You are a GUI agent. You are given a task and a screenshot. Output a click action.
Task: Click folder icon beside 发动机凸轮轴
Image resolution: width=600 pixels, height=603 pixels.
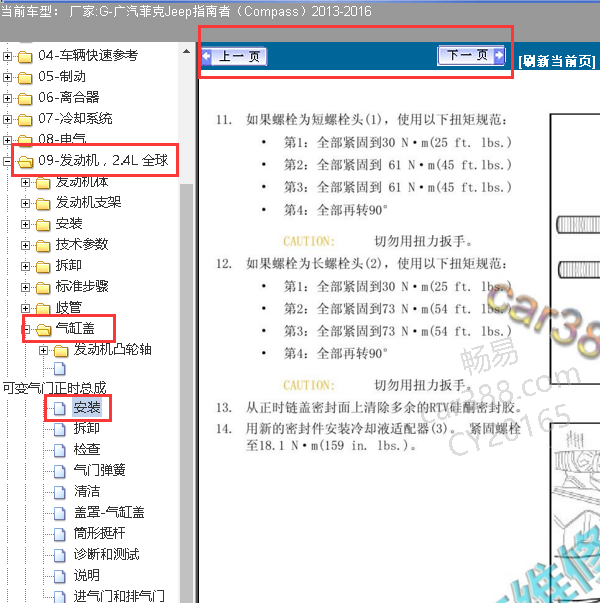(x=61, y=351)
